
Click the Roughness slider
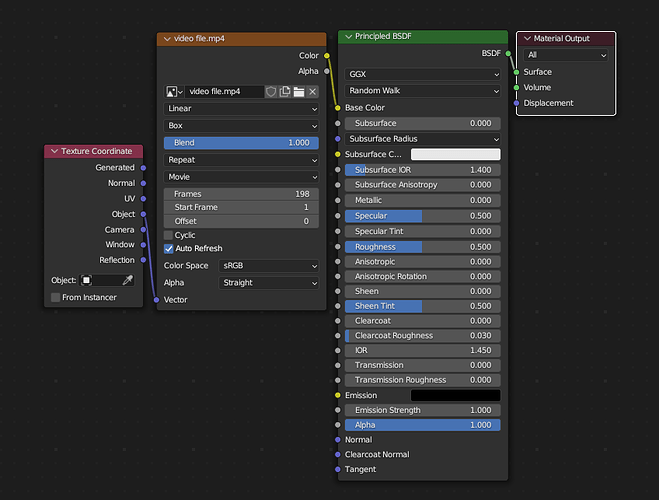[x=423, y=247]
